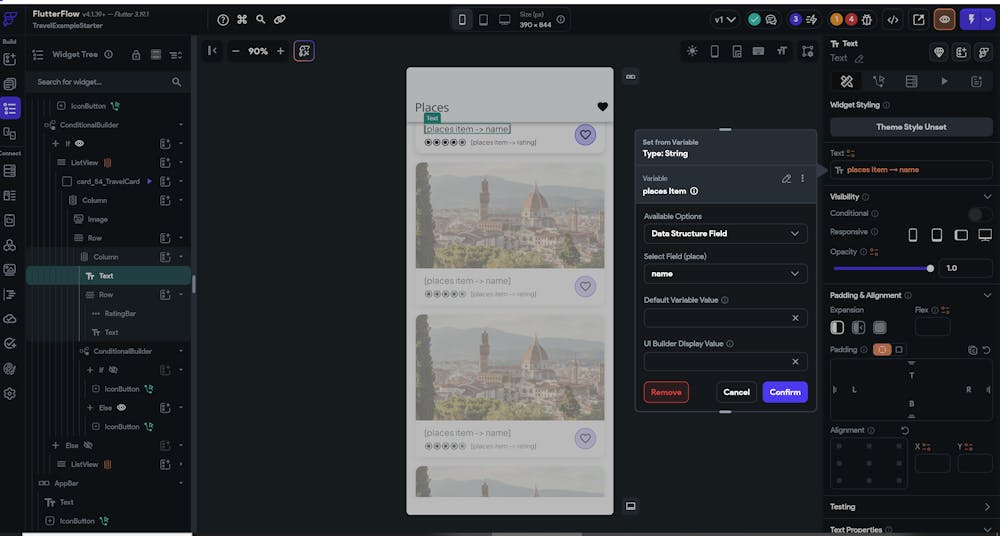Toggle light mode sun icon on canvas
1000x536 pixels.
point(693,51)
